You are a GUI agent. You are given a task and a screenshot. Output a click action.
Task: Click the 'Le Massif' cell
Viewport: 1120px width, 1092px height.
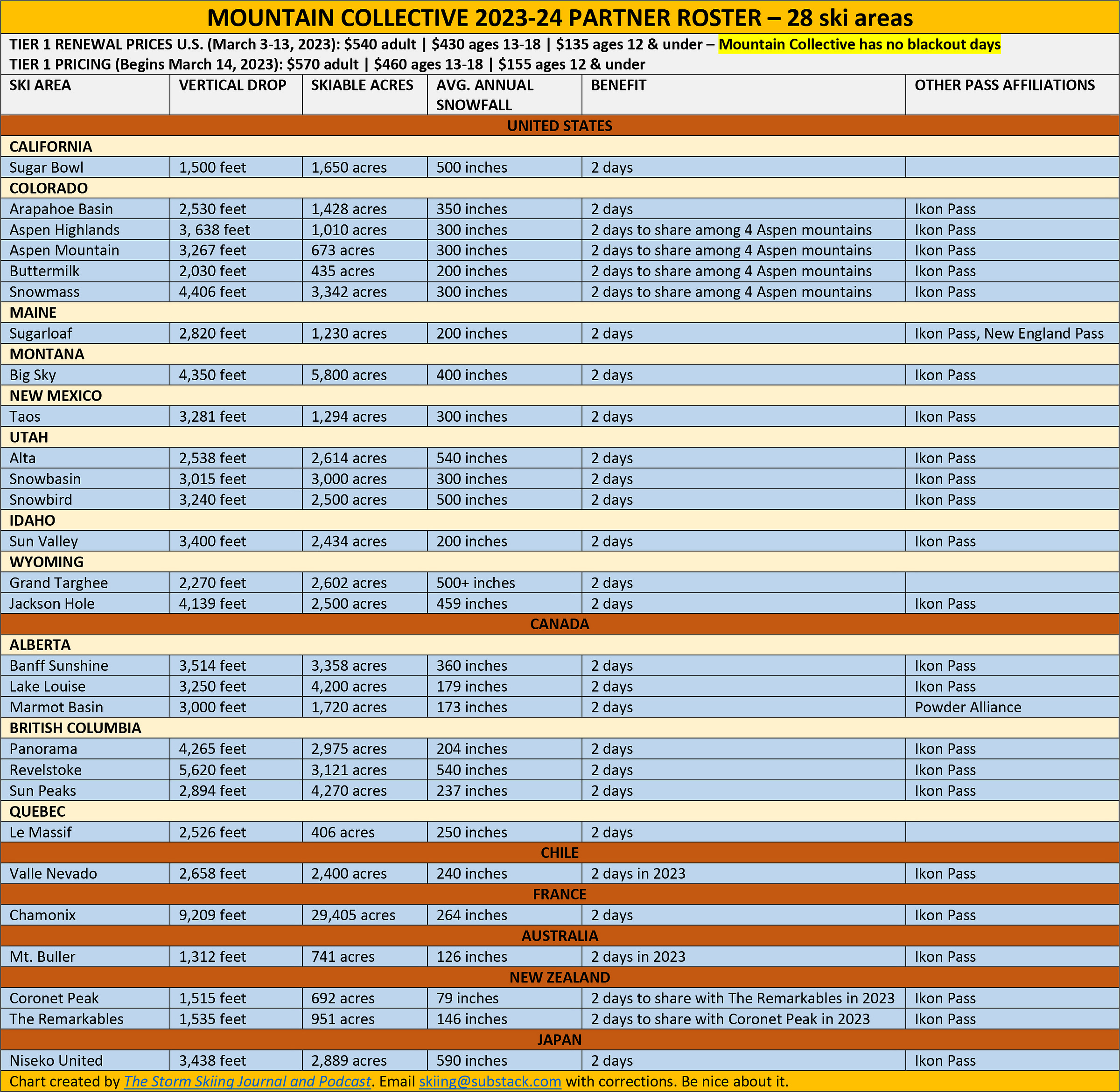pos(85,832)
